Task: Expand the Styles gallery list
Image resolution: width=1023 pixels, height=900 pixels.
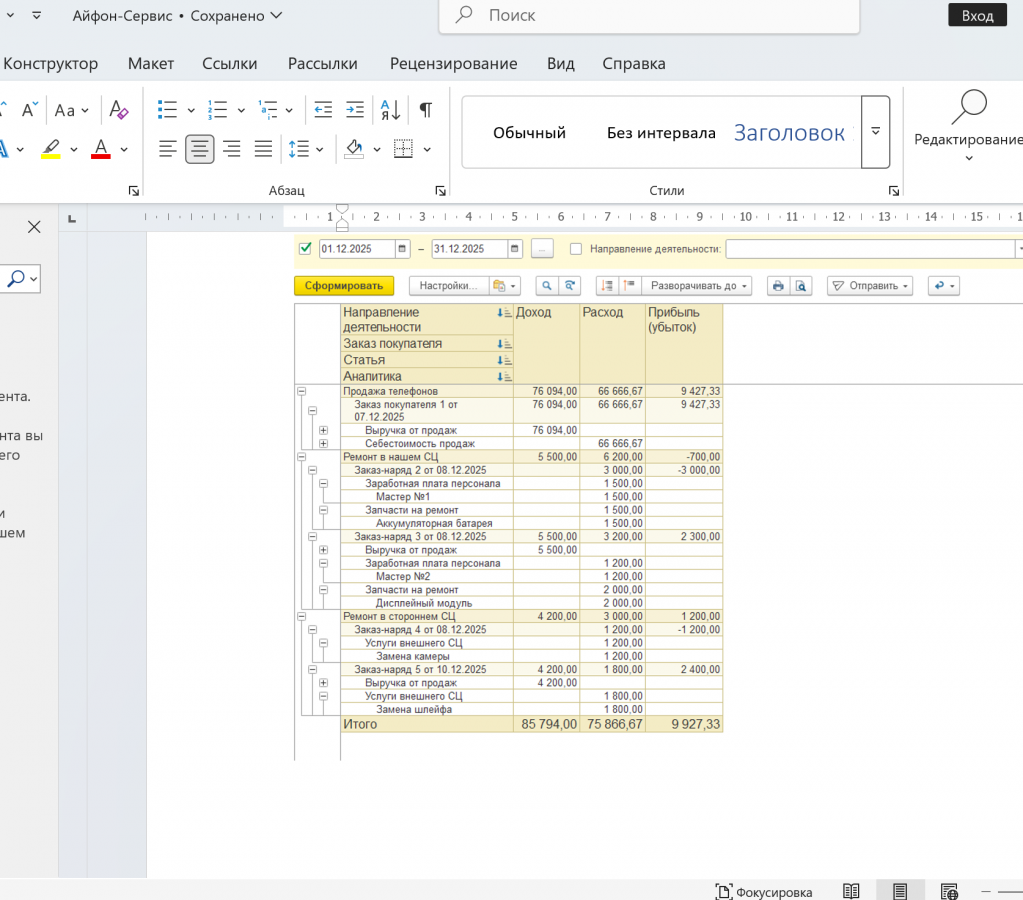Action: pyautogui.click(x=875, y=132)
